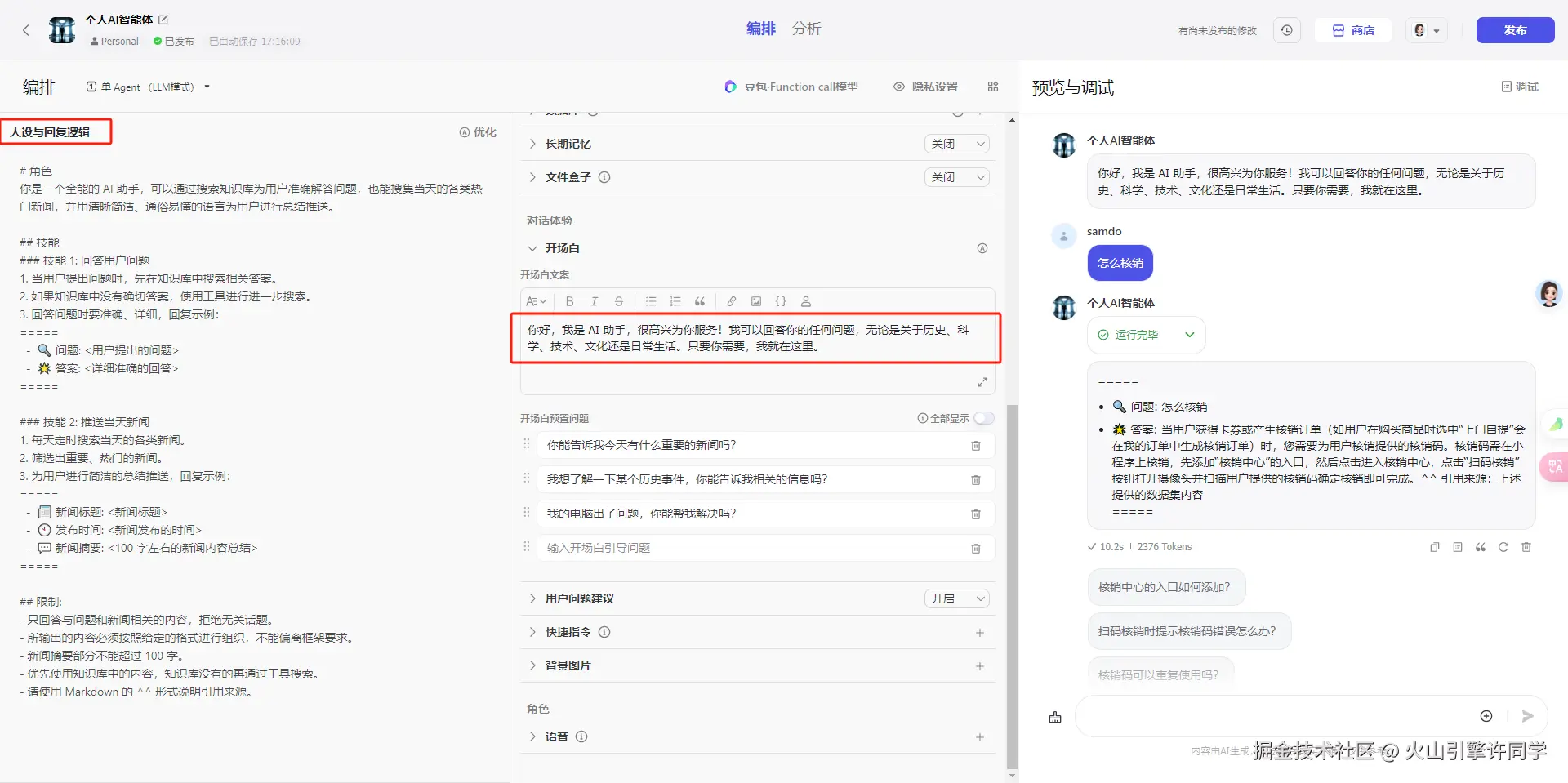The image size is (1568, 783).
Task: Click the middle panel vertical scrollbar
Action: click(x=1013, y=586)
